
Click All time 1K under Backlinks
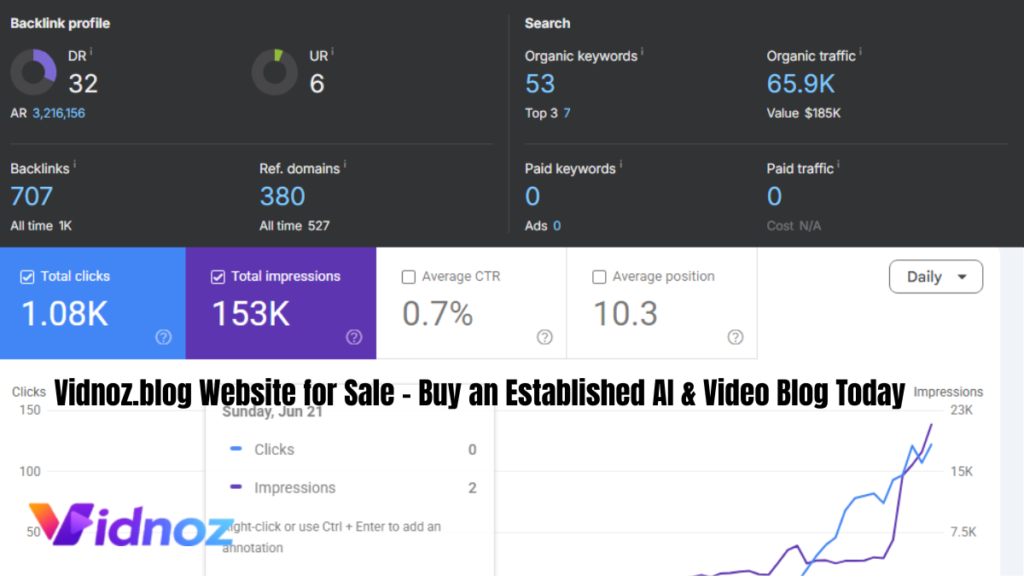pos(41,226)
